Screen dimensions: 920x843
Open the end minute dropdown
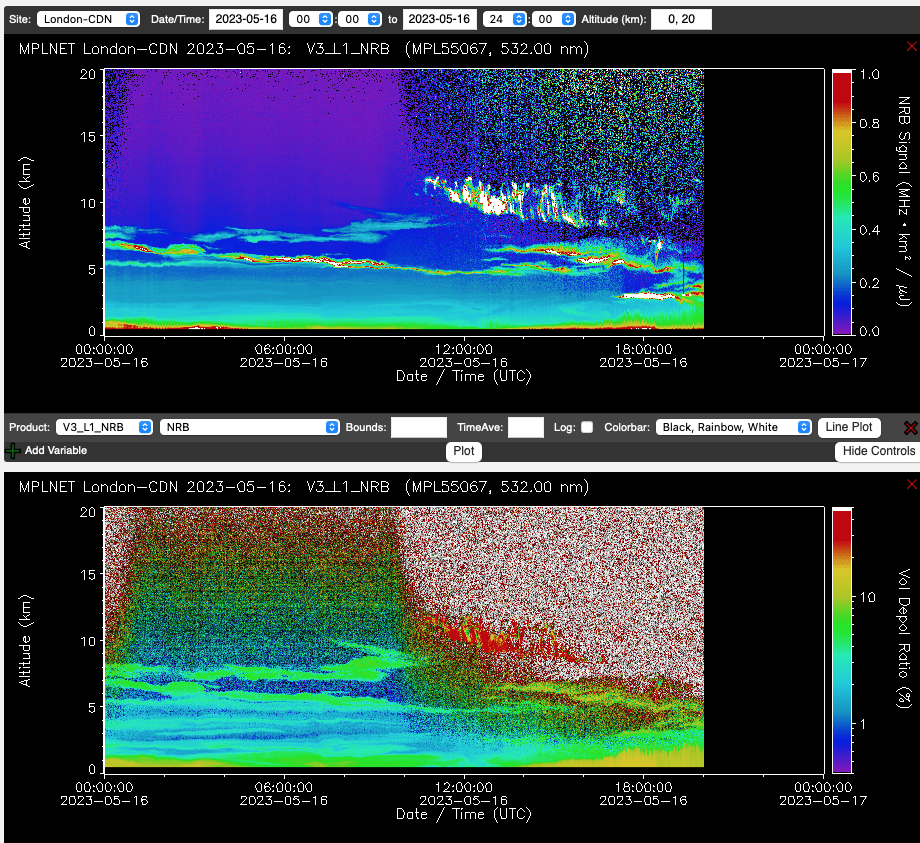click(553, 19)
